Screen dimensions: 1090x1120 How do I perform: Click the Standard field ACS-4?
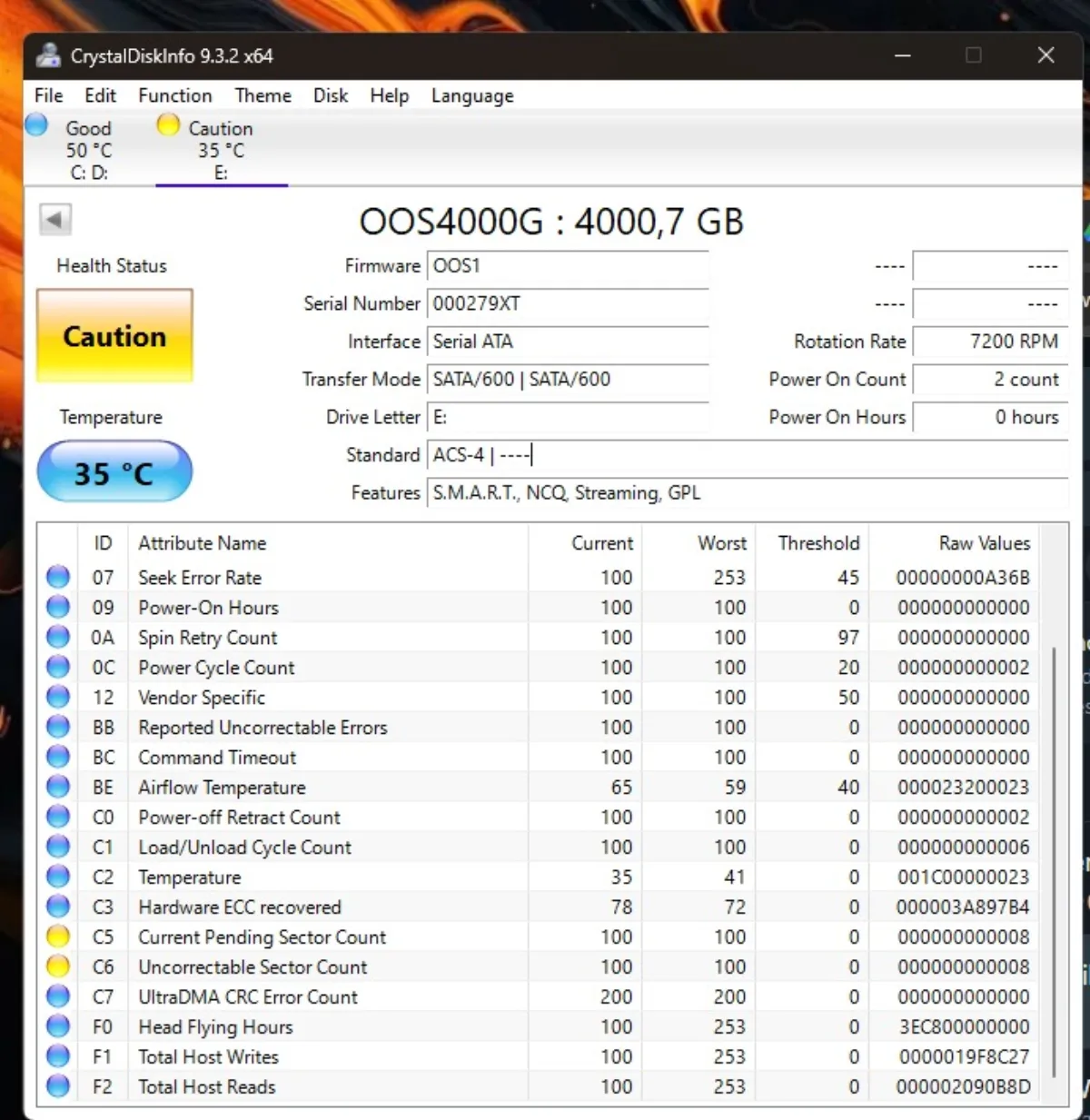pyautogui.click(x=747, y=455)
